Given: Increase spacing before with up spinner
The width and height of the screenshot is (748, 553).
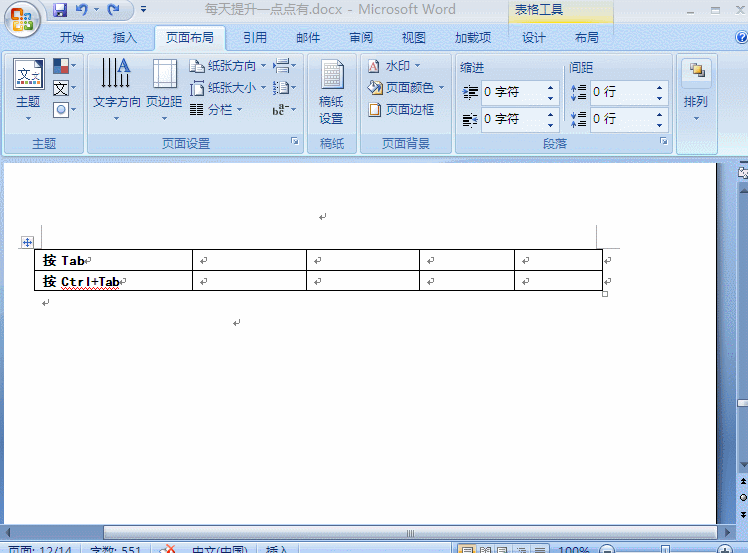Looking at the screenshot, I should (x=659, y=88).
